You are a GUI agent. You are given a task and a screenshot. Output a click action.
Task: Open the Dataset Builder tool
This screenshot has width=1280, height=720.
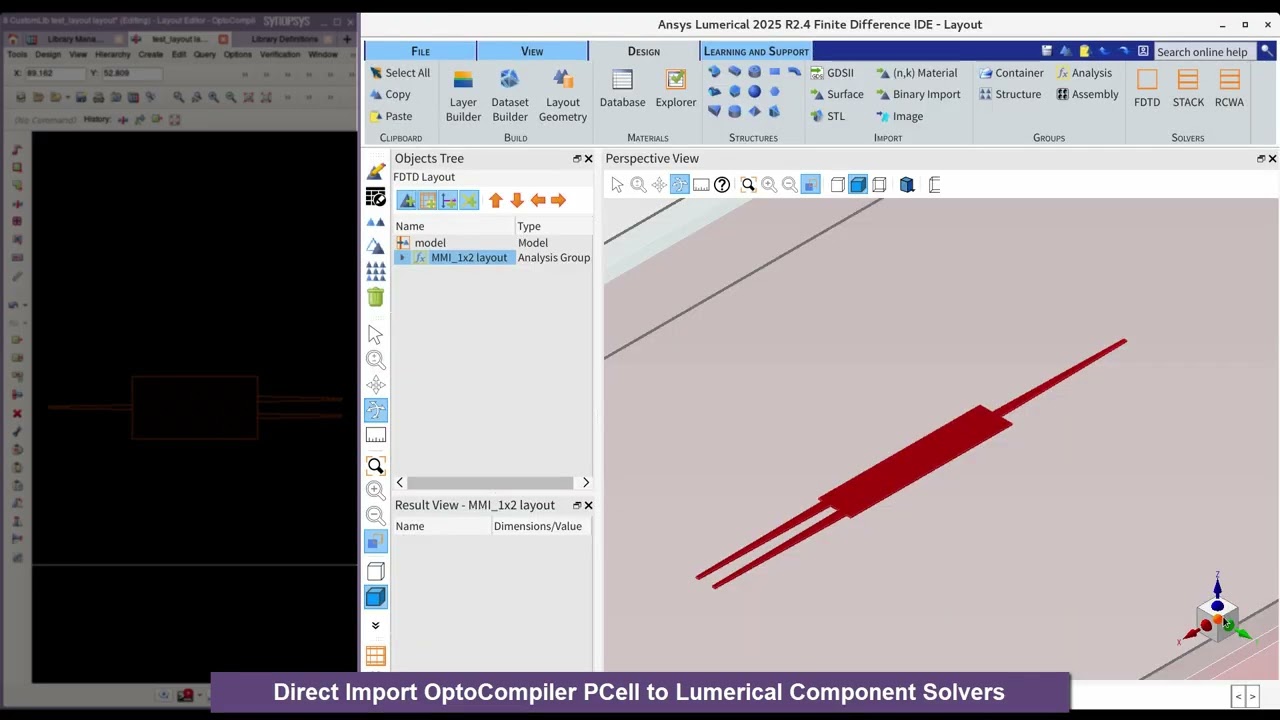coord(509,95)
